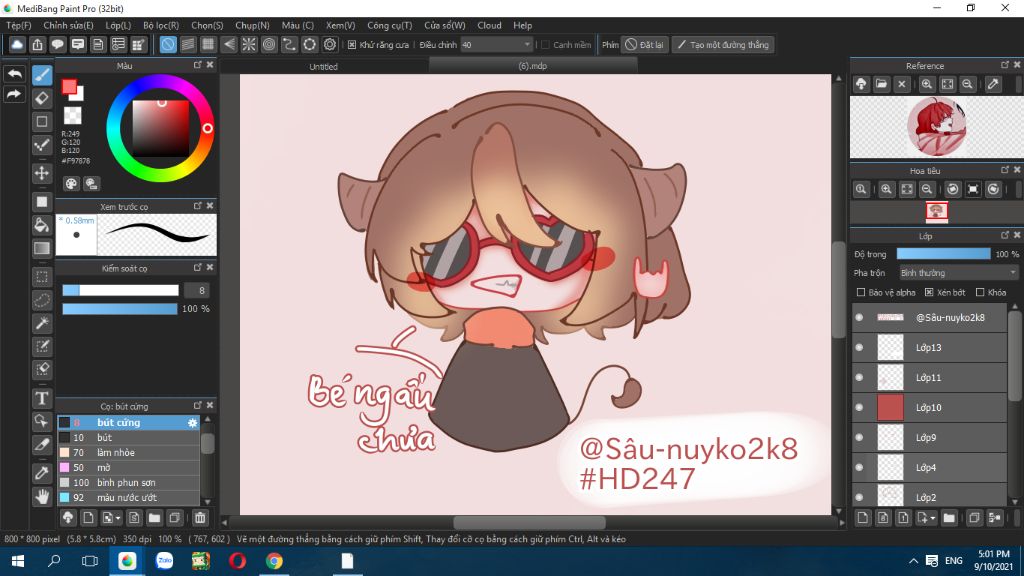This screenshot has width=1024, height=576.
Task: Open the cloud save icon in toolbar
Action: 17,44
